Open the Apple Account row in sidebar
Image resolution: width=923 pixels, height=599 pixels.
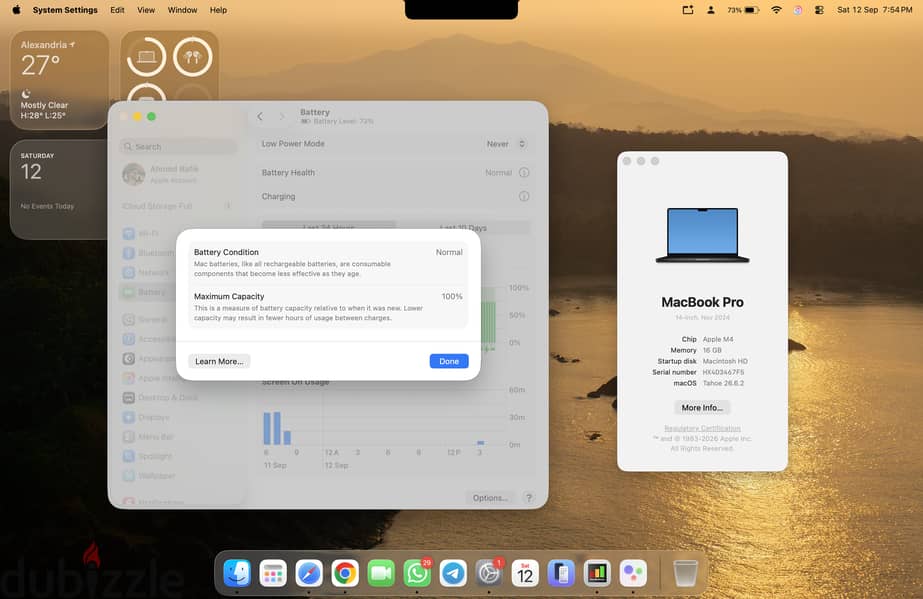click(178, 174)
